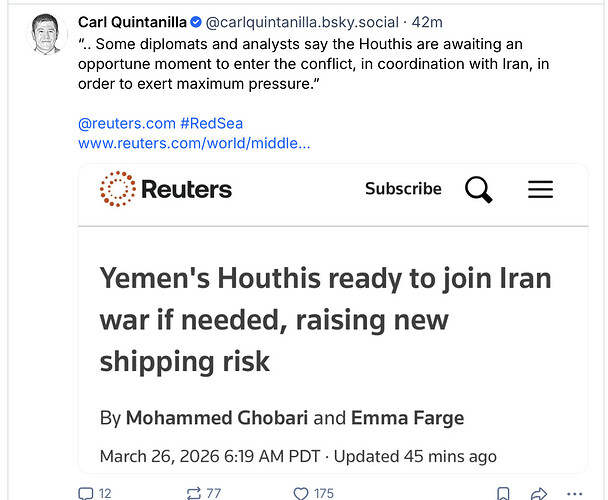Click the #RedSea hashtag
Viewport: 608px width, 500px height.
211,124
